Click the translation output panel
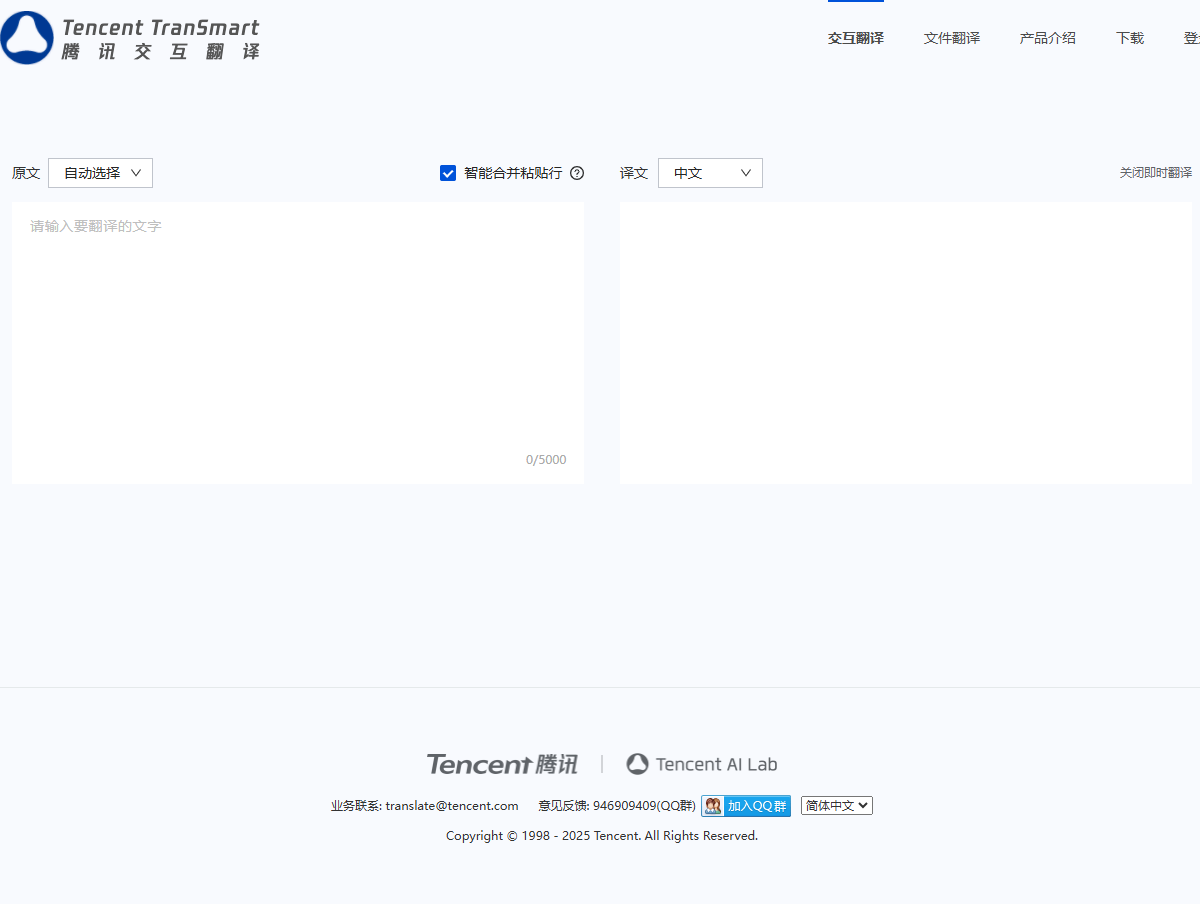Screen dimensions: 1200x904 coord(905,343)
